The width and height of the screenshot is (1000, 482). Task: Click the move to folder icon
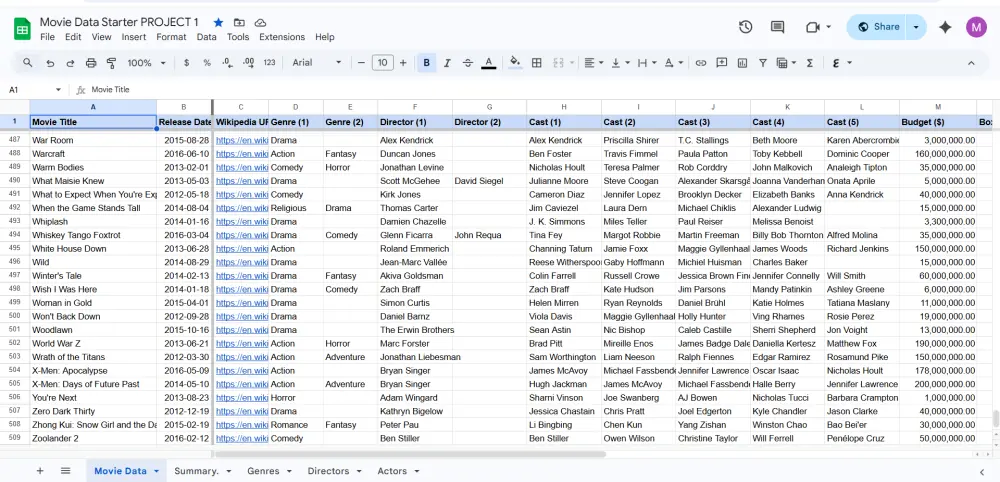tap(239, 22)
